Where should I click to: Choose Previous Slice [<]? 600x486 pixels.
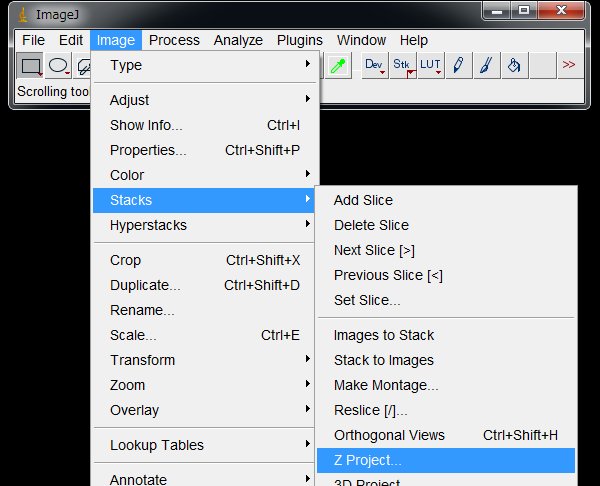tap(446, 275)
